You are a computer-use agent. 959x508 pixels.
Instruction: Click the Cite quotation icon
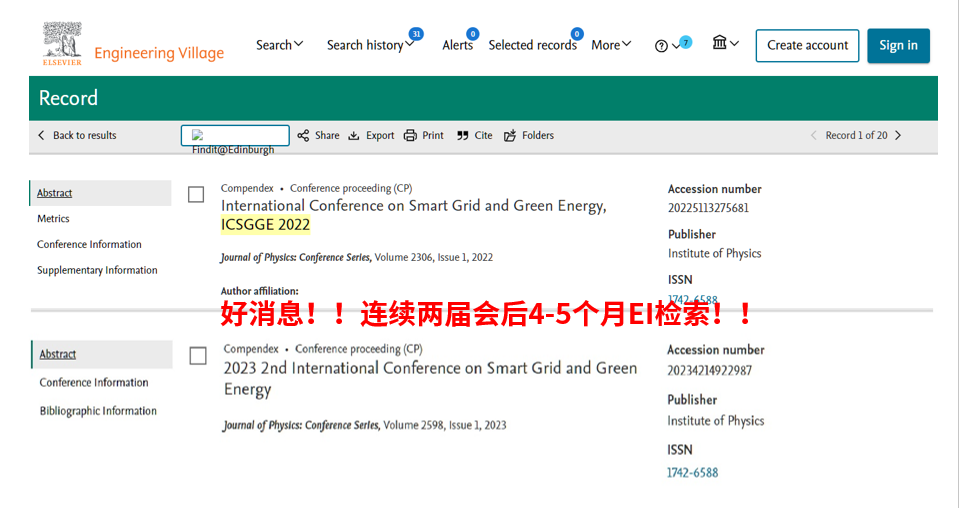click(463, 136)
